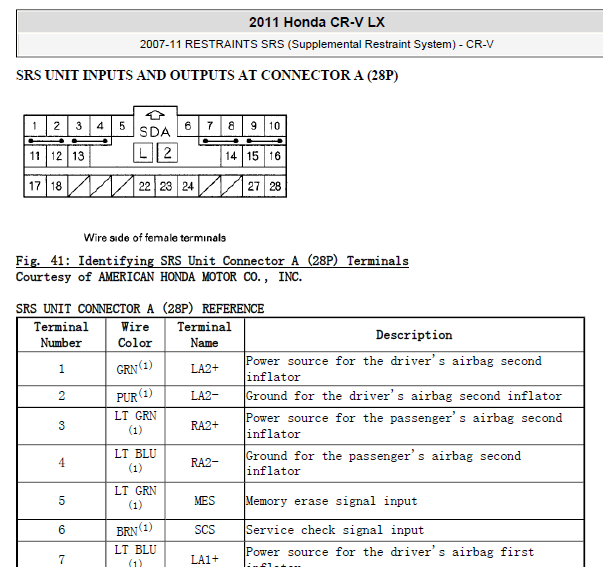Click terminal 1 in the connector diagram
Image resolution: width=603 pixels, height=567 pixels.
point(35,126)
